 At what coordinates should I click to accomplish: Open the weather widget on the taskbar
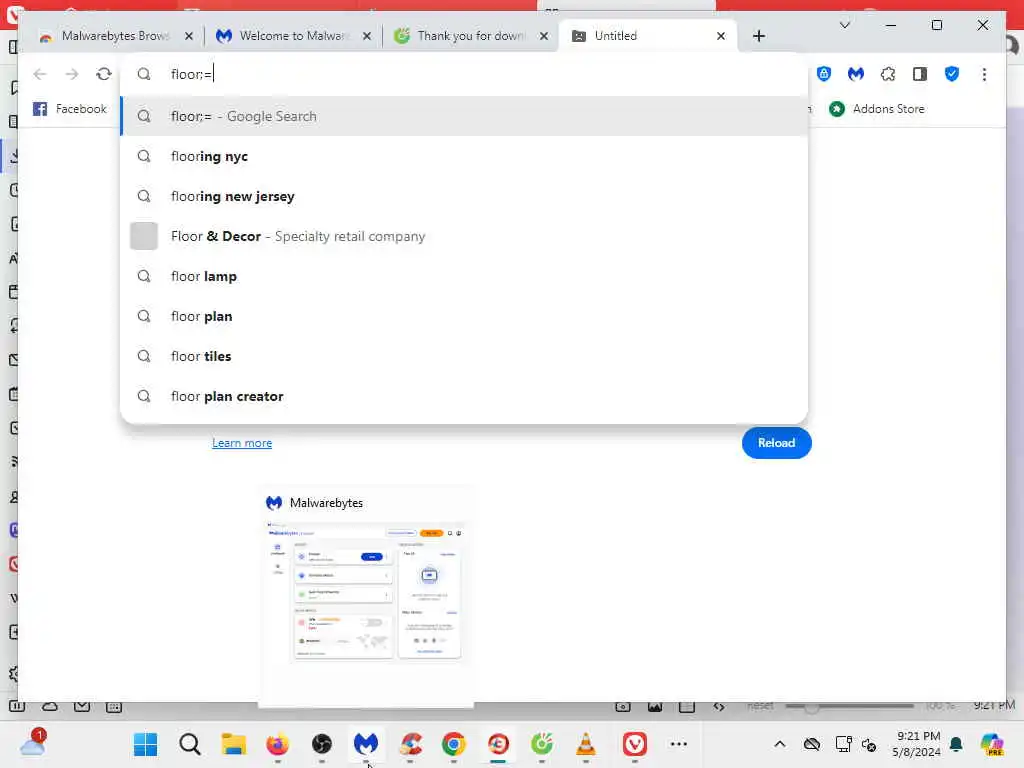point(33,743)
